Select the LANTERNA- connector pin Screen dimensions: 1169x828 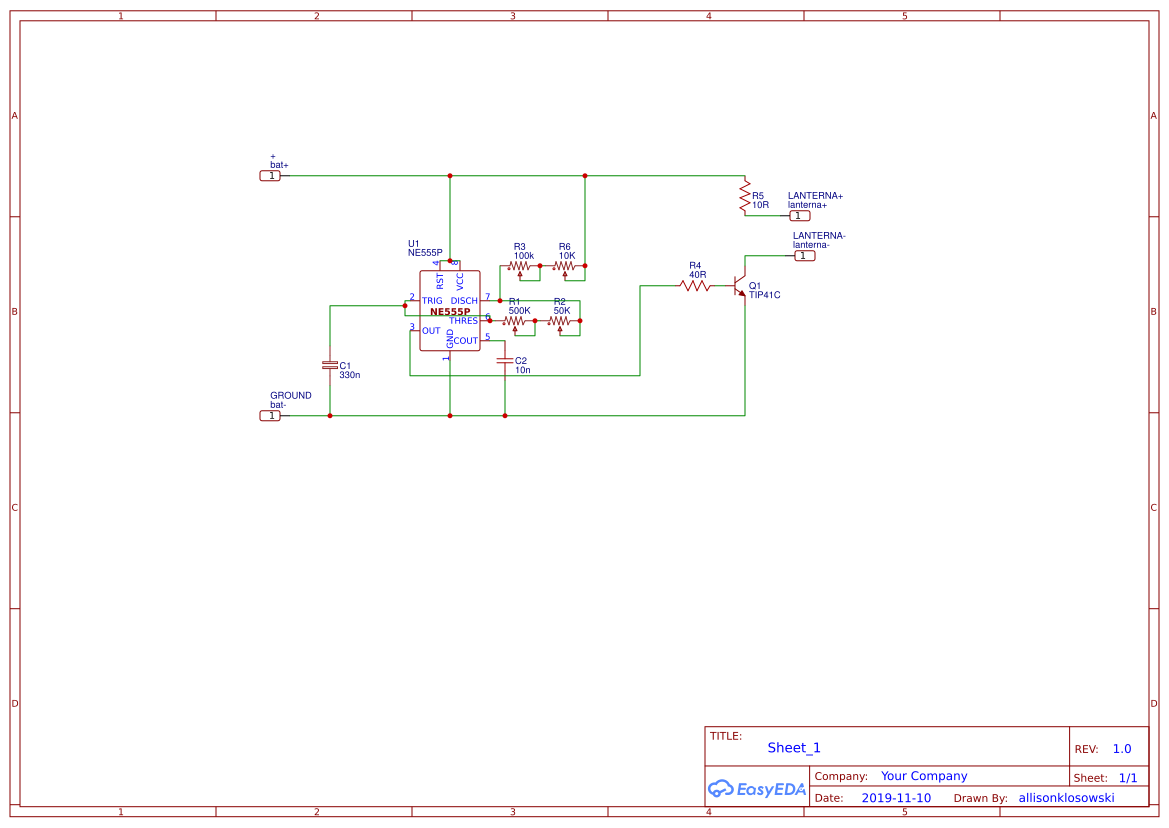pos(804,256)
